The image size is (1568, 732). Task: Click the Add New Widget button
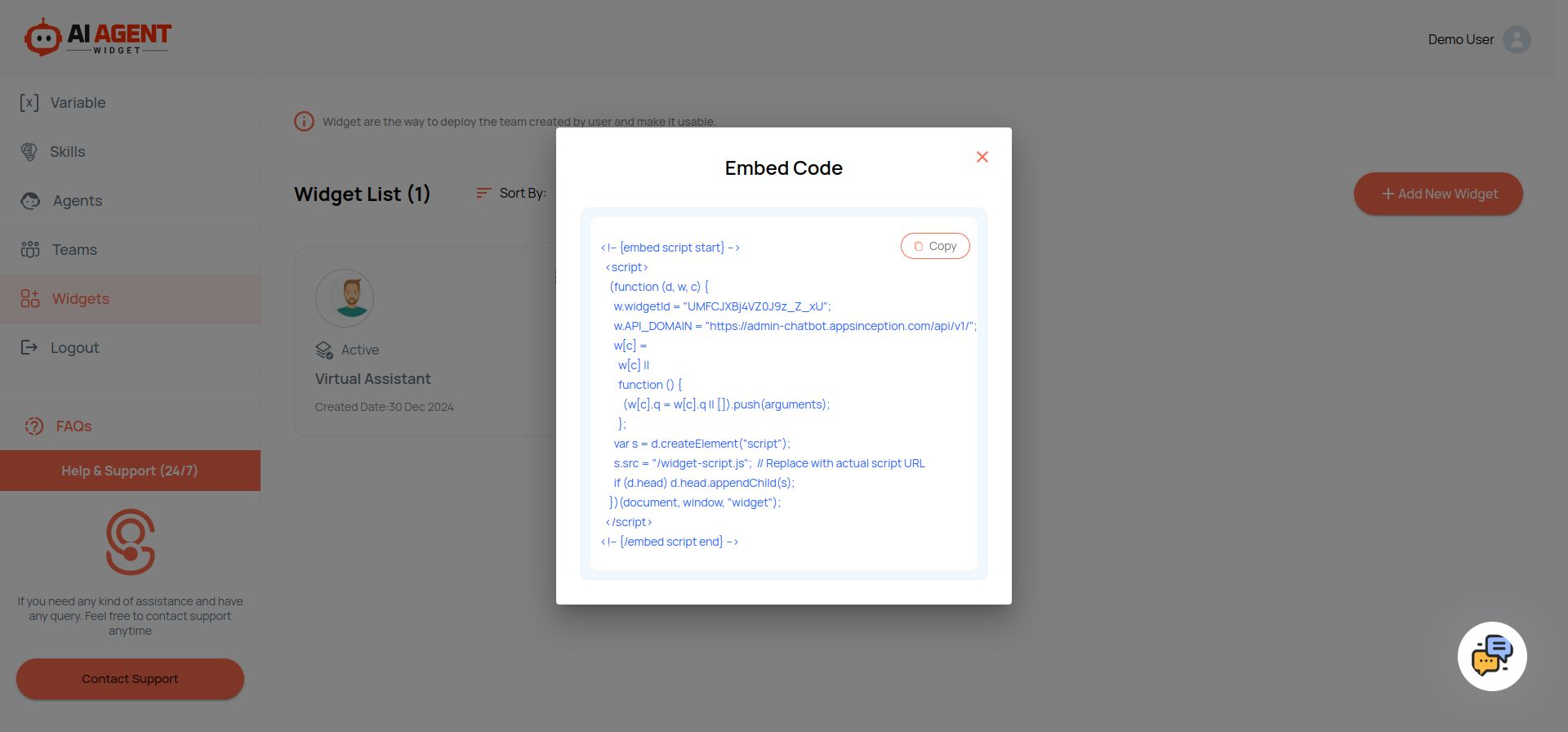1438,194
